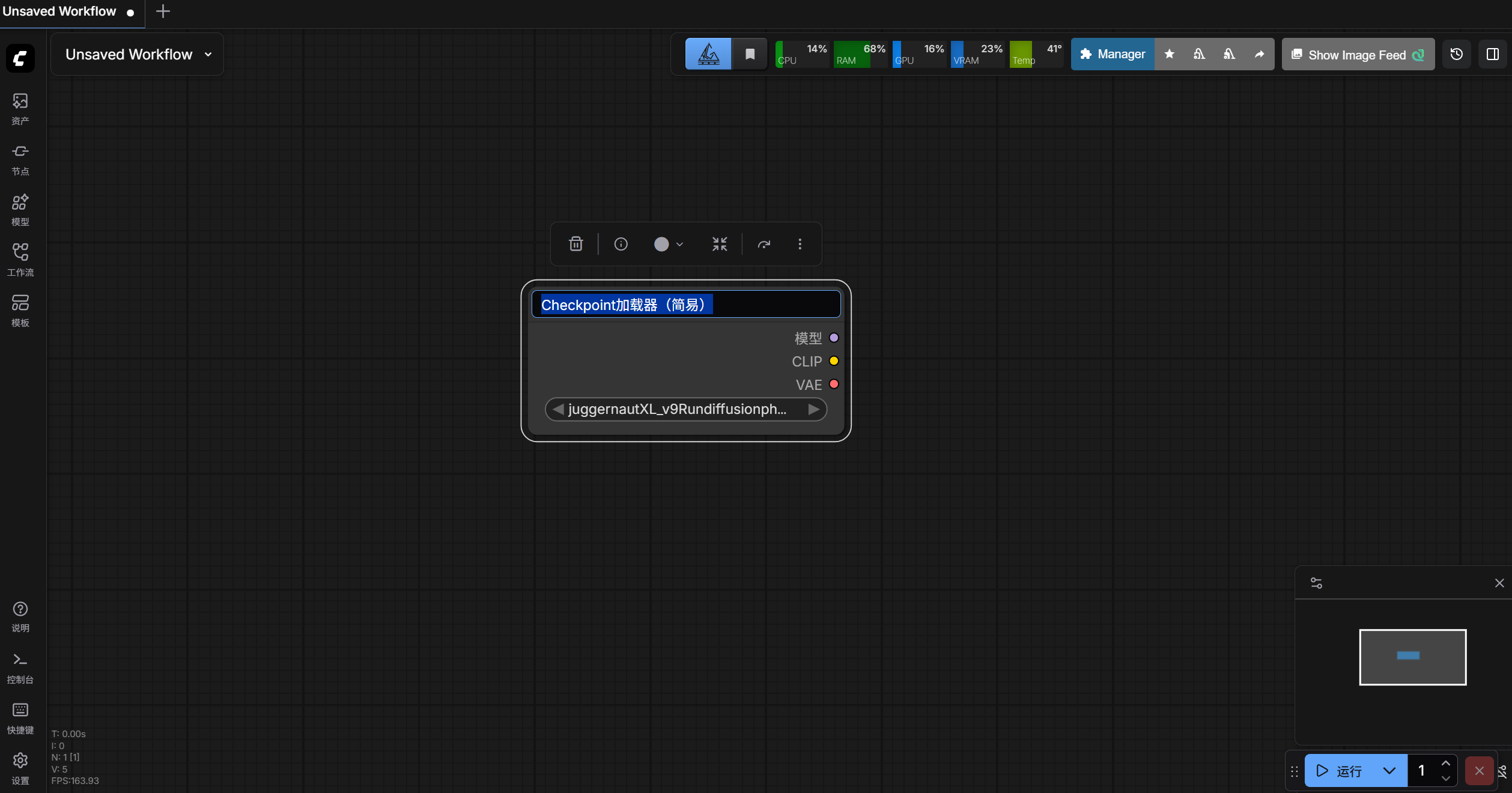Open node info icon in toolbar

[621, 244]
